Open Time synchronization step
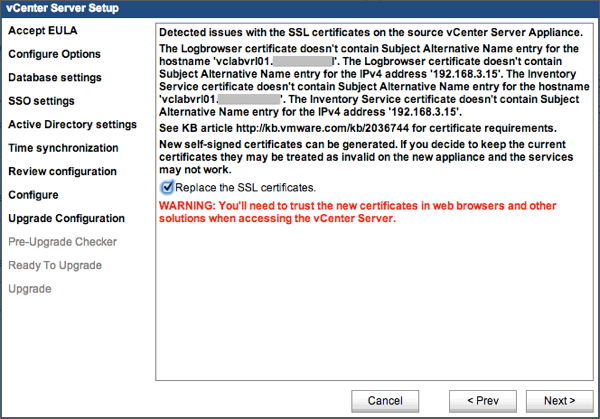Image resolution: width=600 pixels, height=419 pixels. click(63, 148)
